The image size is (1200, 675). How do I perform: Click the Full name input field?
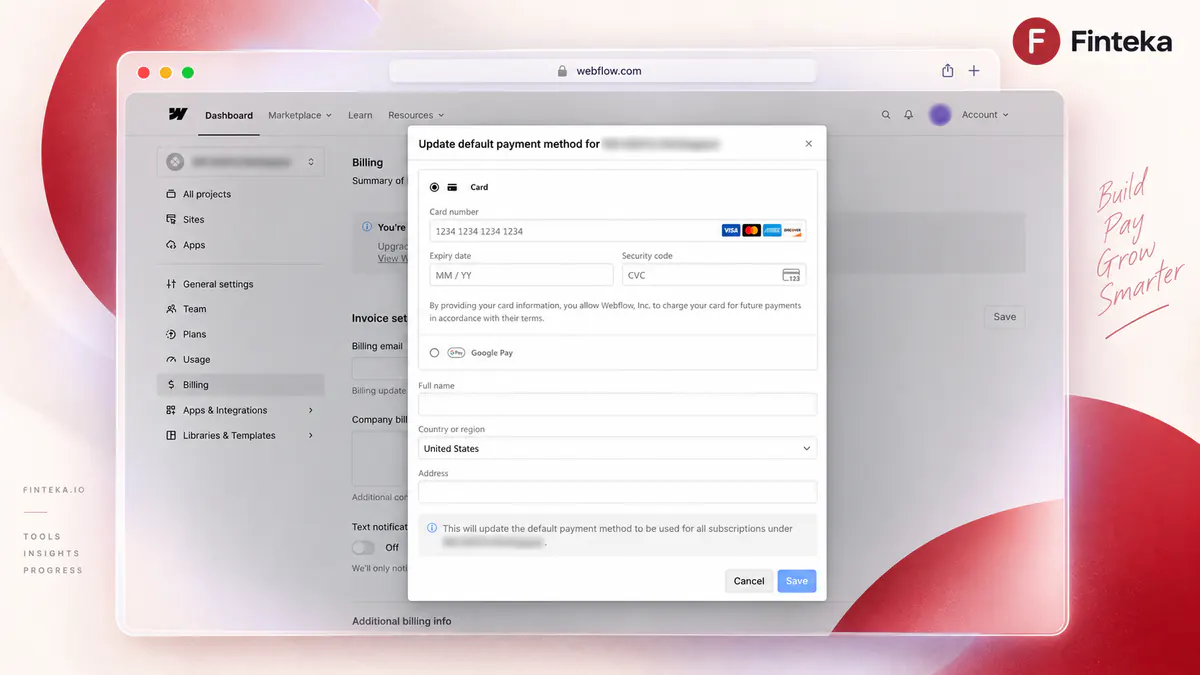[x=617, y=404]
